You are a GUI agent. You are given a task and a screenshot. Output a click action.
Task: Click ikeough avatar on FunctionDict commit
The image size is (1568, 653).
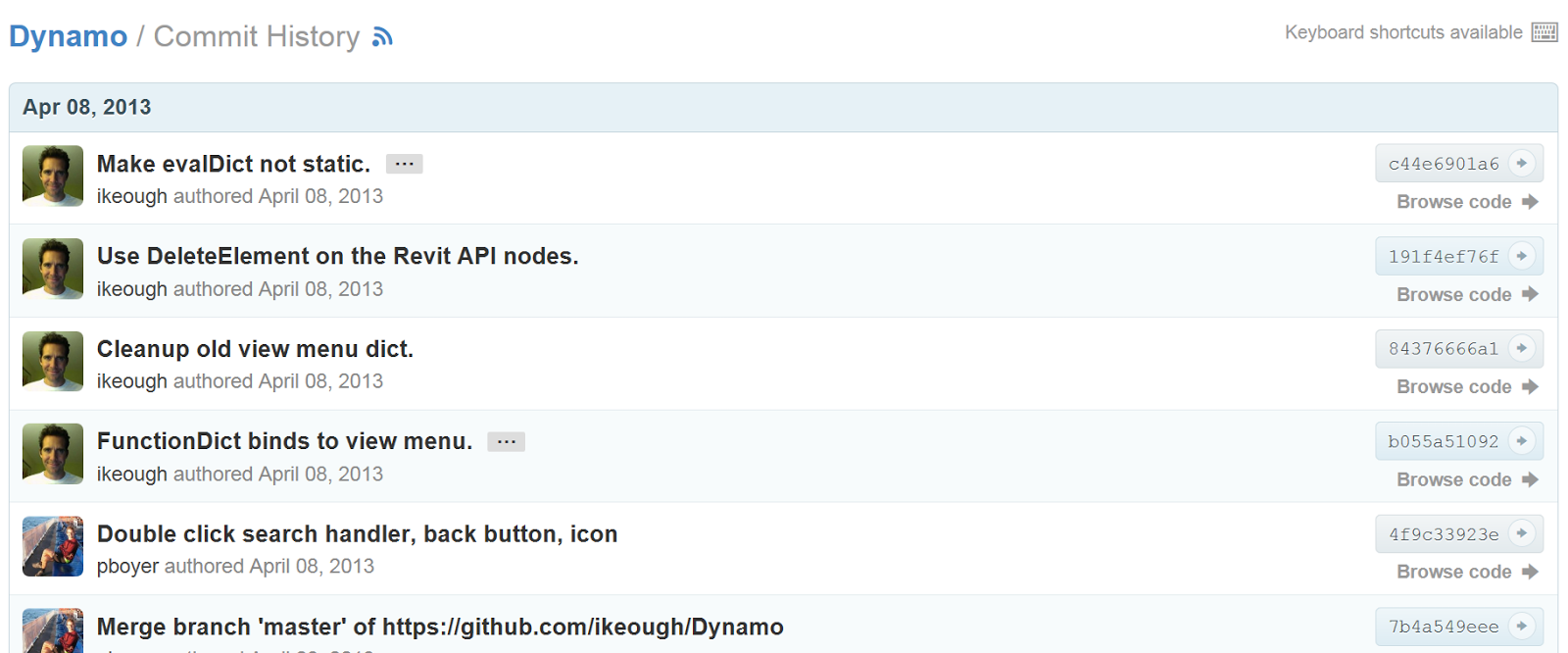(x=53, y=454)
